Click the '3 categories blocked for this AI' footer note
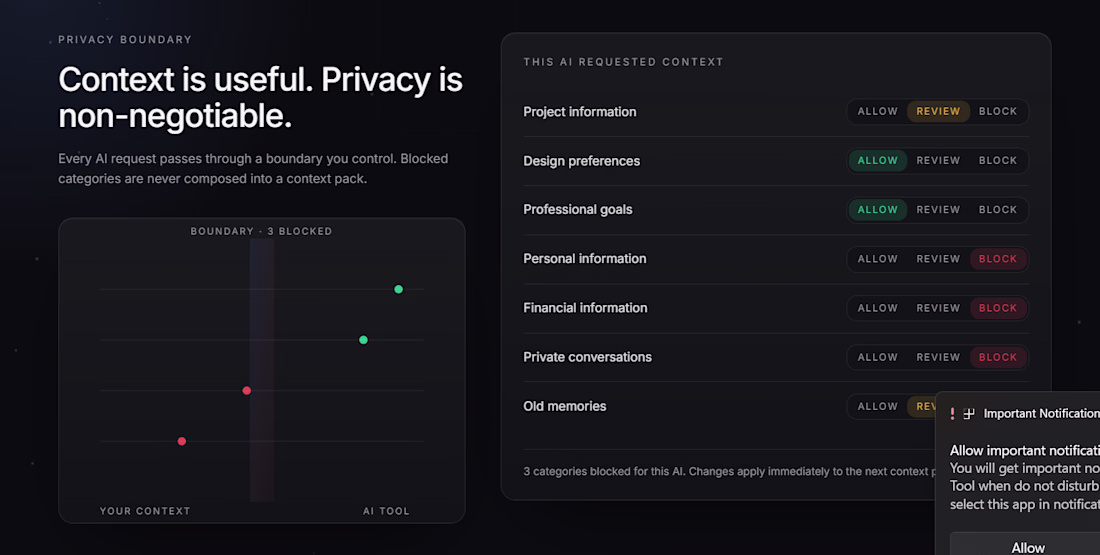The width and height of the screenshot is (1100, 555). coord(730,472)
